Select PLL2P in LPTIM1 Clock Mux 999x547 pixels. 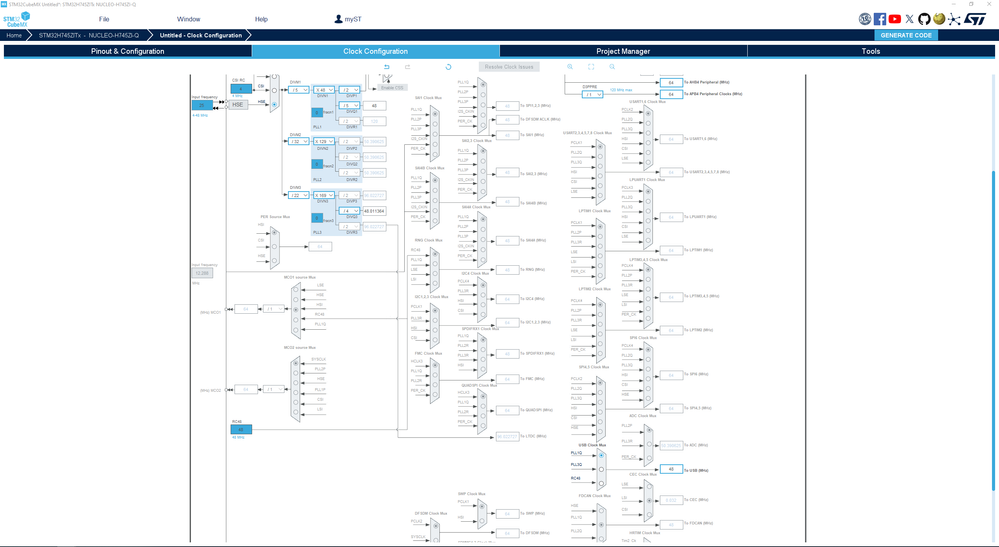tap(600, 236)
